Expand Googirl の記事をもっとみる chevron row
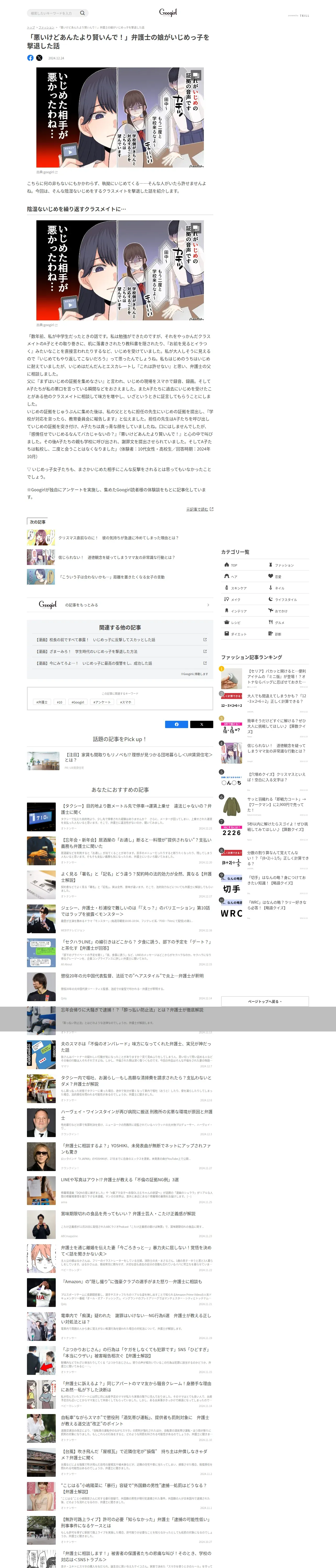 pyautogui.click(x=120, y=605)
